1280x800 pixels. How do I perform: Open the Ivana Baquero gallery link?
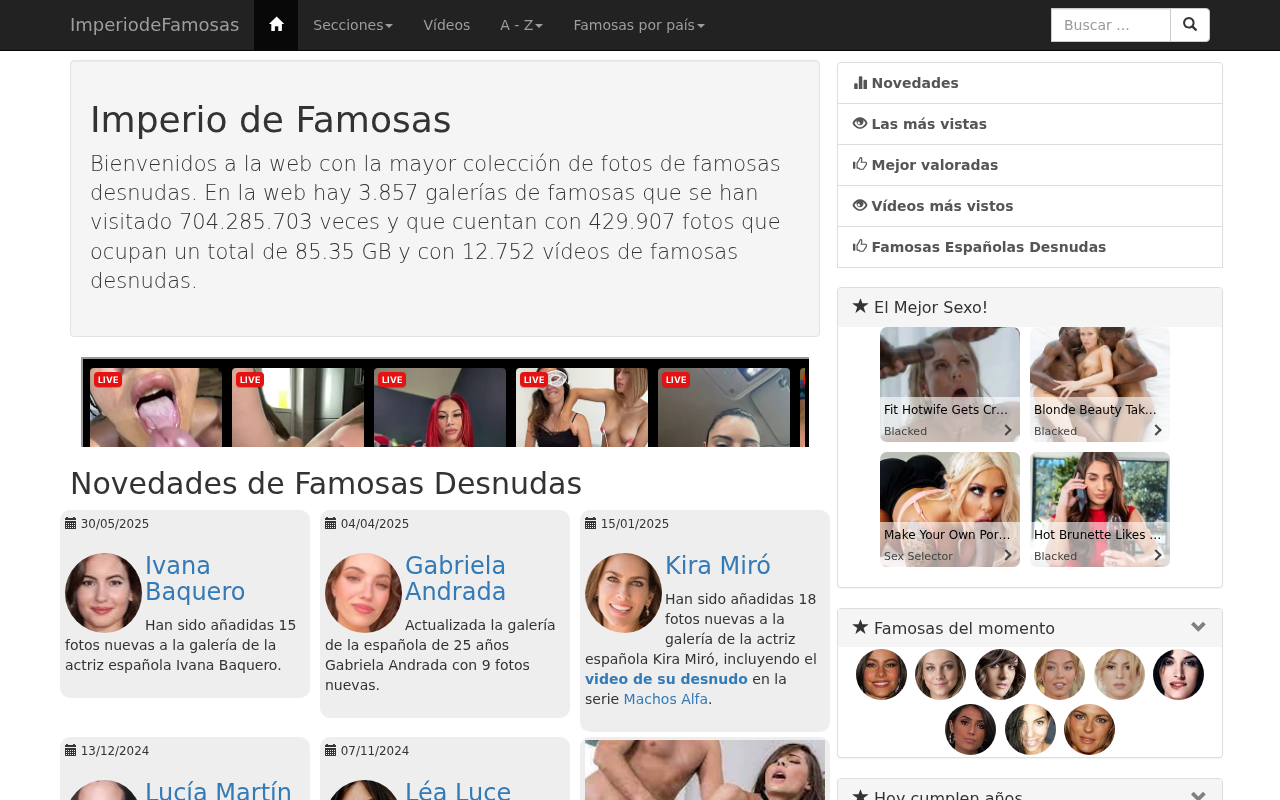[x=195, y=579]
